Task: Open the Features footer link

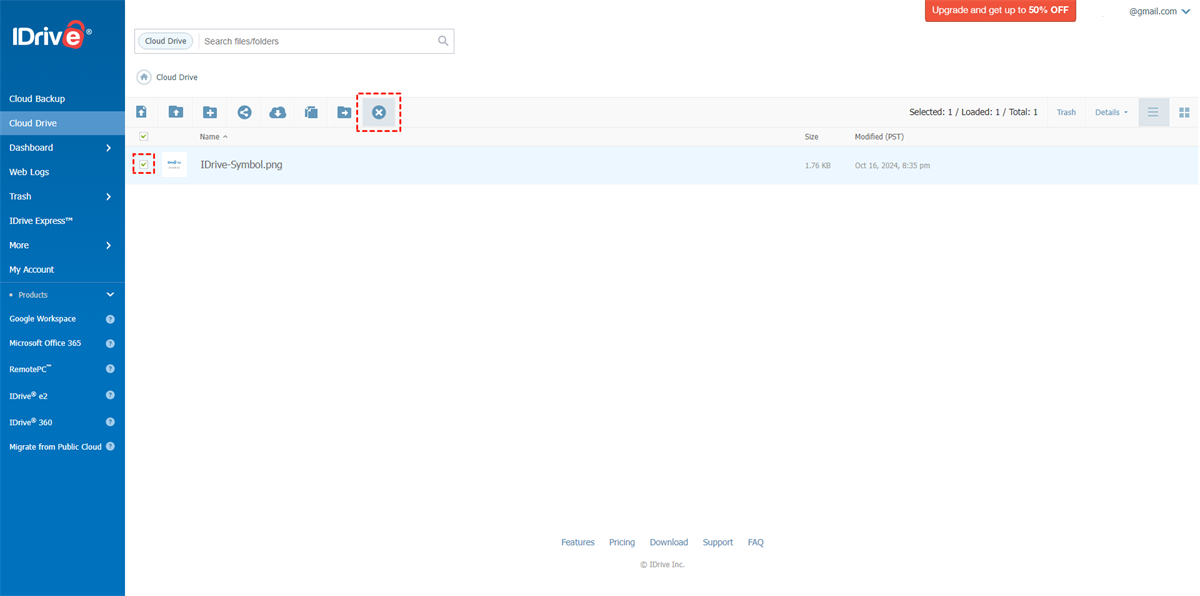Action: 578,542
